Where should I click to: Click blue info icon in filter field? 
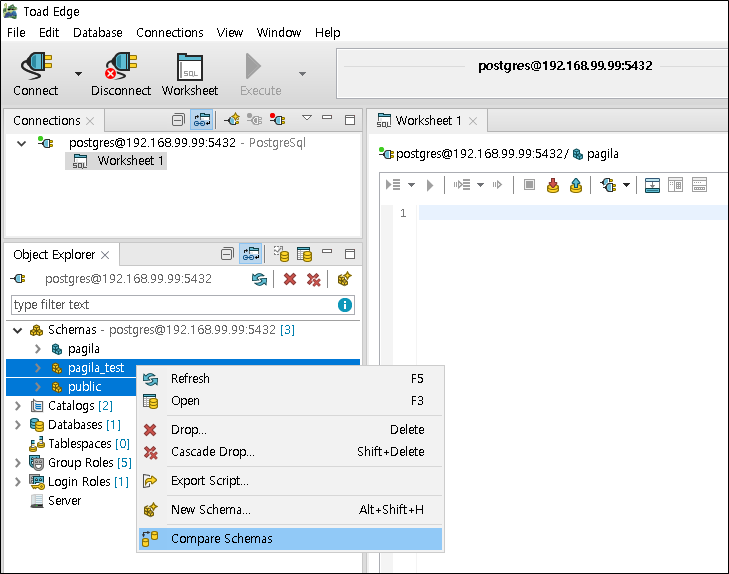(x=345, y=305)
